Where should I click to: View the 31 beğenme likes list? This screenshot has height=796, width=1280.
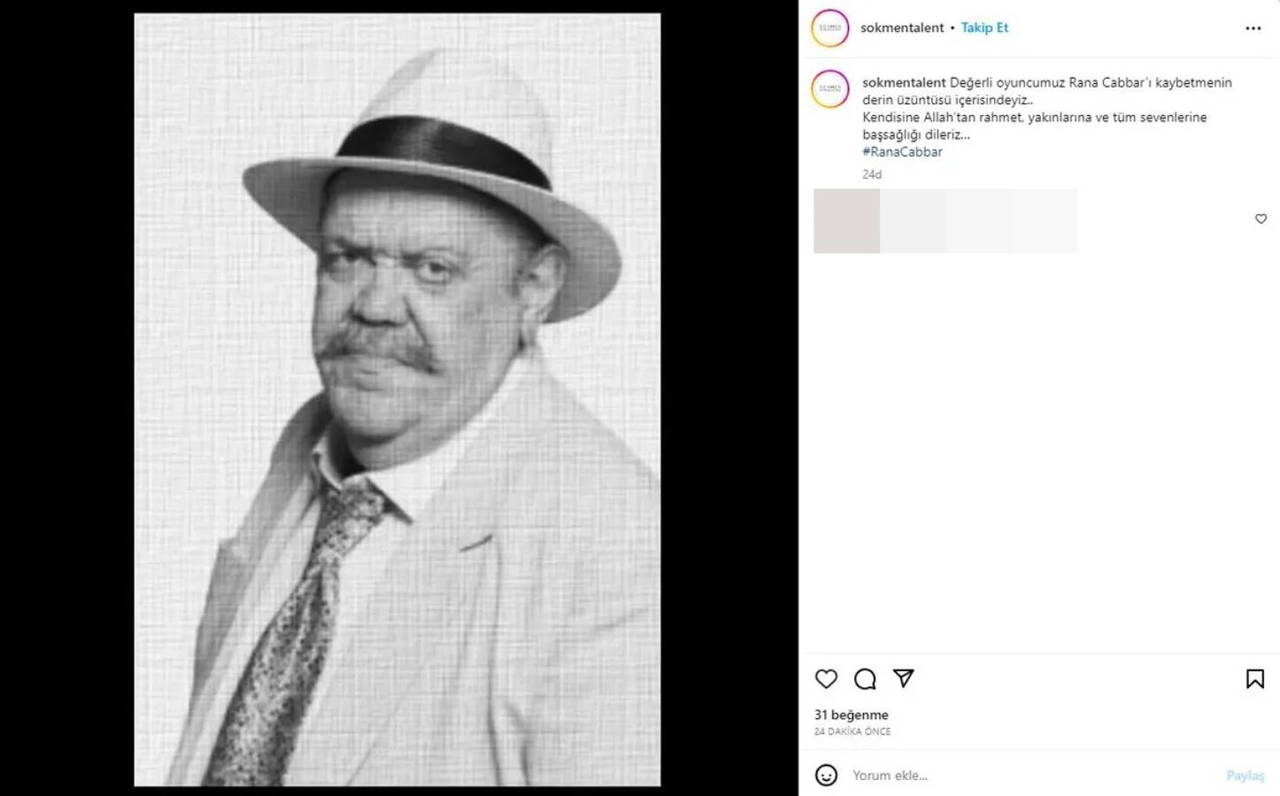point(851,715)
